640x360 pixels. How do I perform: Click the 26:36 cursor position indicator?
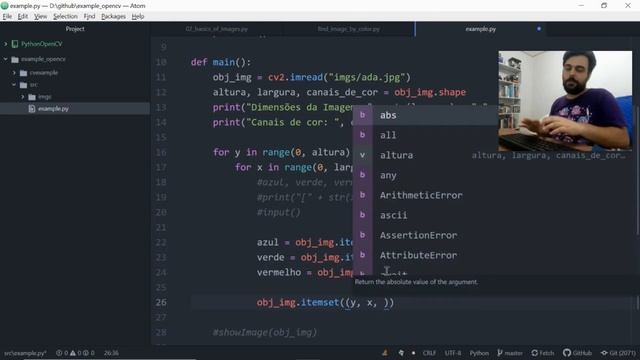tap(111, 353)
